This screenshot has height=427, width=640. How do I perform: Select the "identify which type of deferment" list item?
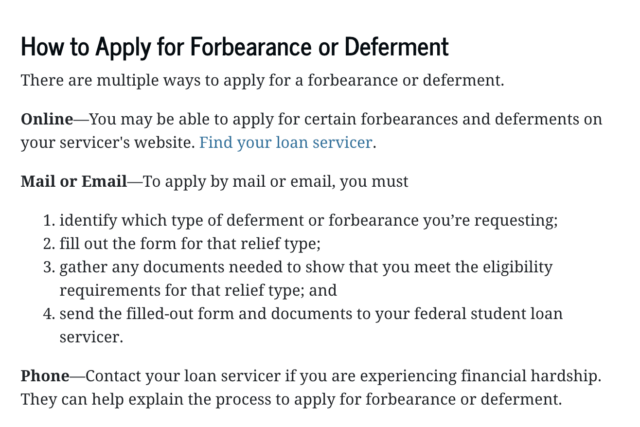coord(308,220)
